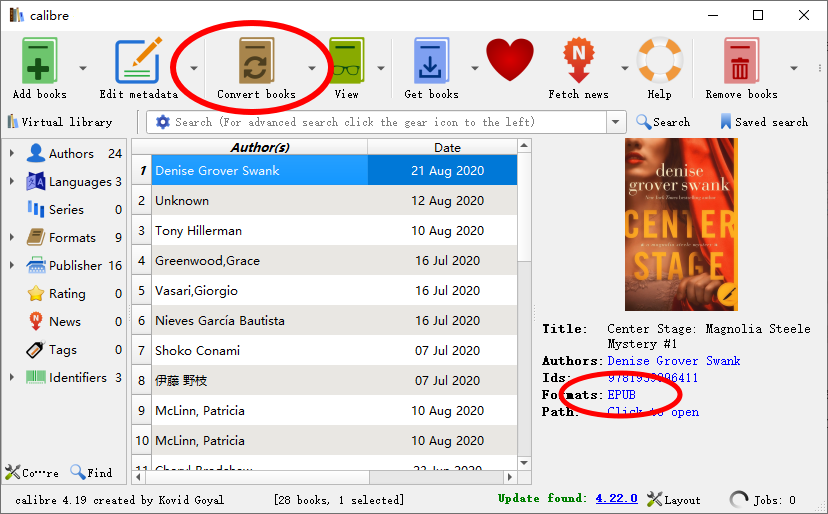The height and width of the screenshot is (514, 828).
Task: Expand the Authors tree node
Action: click(12, 153)
